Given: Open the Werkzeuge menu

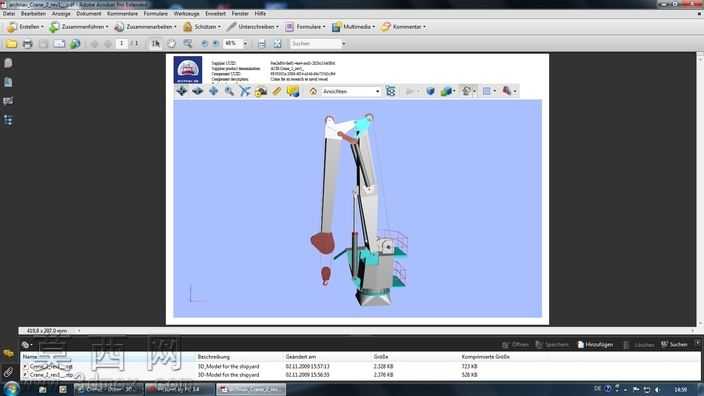Looking at the screenshot, I should (x=186, y=14).
